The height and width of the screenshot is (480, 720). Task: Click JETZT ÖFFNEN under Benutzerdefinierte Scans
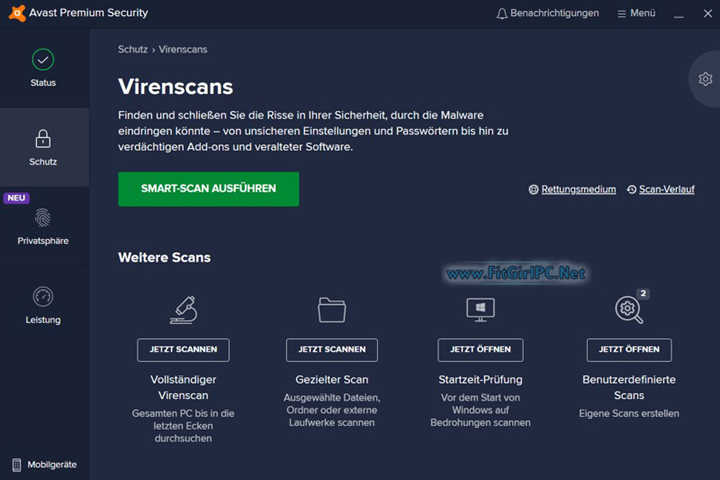[x=629, y=350]
